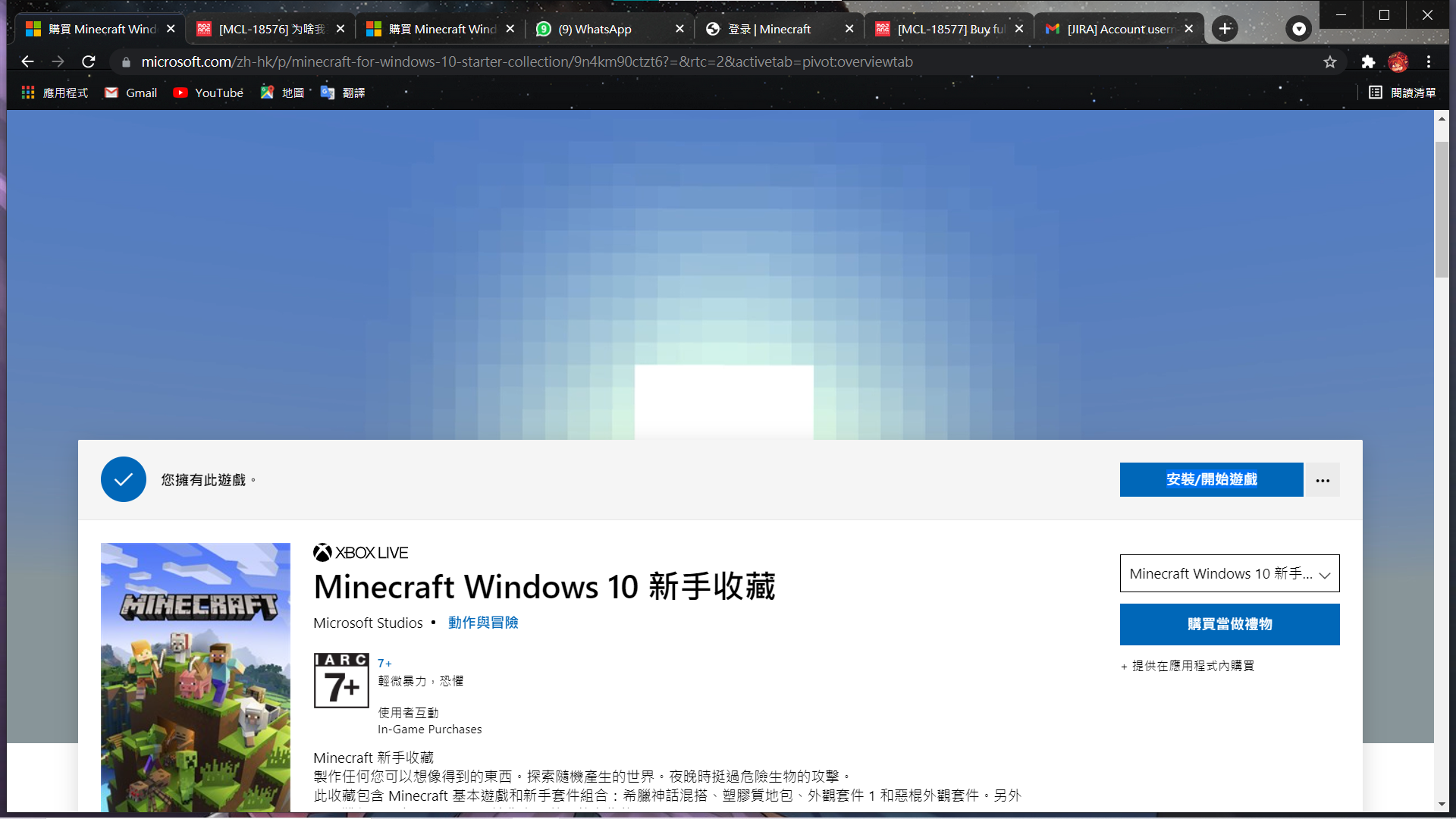The width and height of the screenshot is (1456, 819).
Task: Click the 購買當做禮物 button
Action: point(1229,624)
